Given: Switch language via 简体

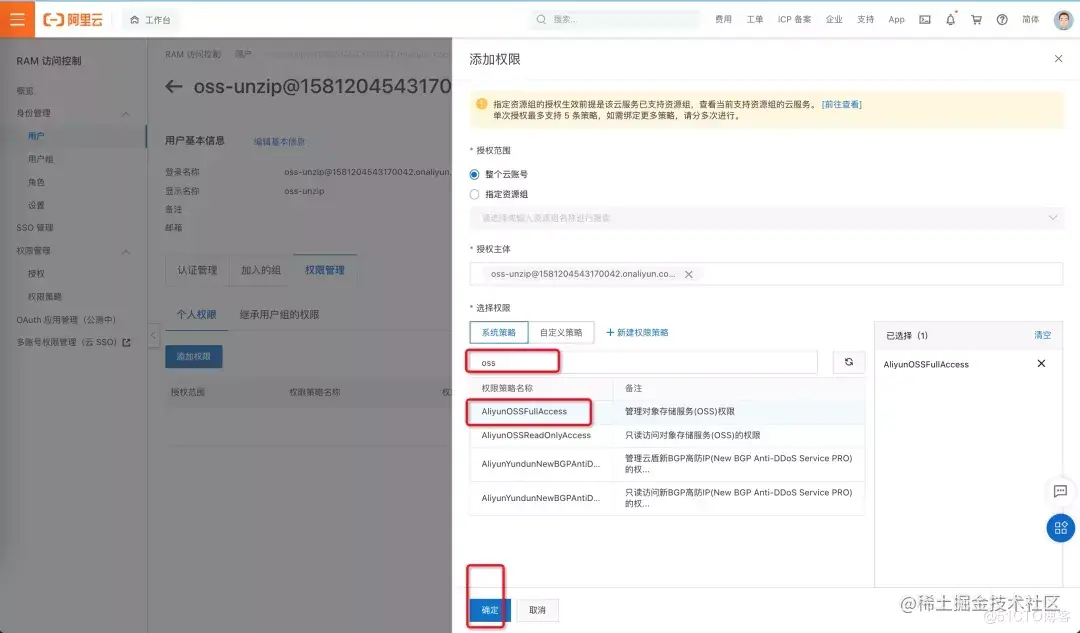Looking at the screenshot, I should (1030, 19).
